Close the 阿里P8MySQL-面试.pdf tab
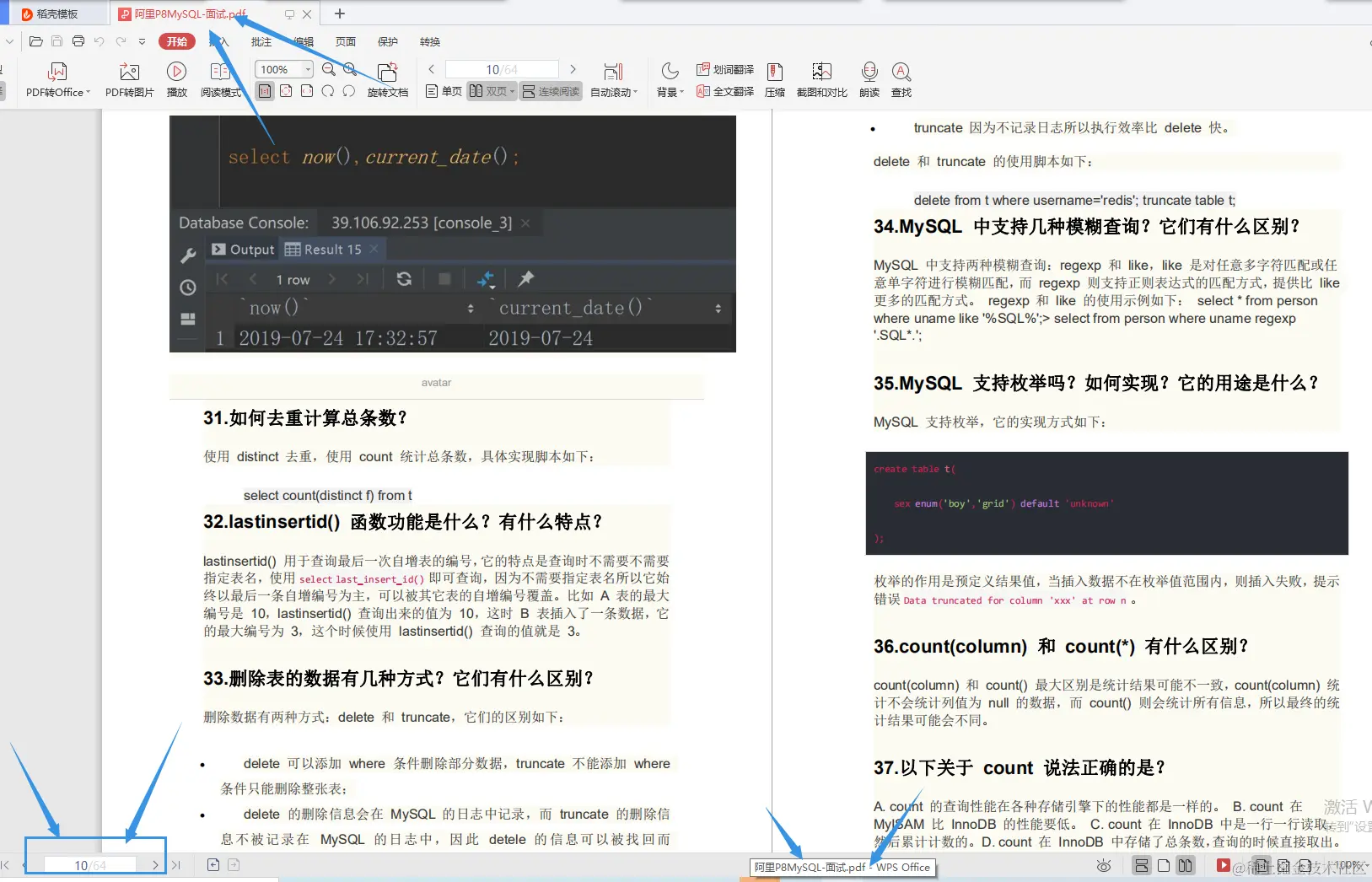1372x882 pixels. coord(307,14)
